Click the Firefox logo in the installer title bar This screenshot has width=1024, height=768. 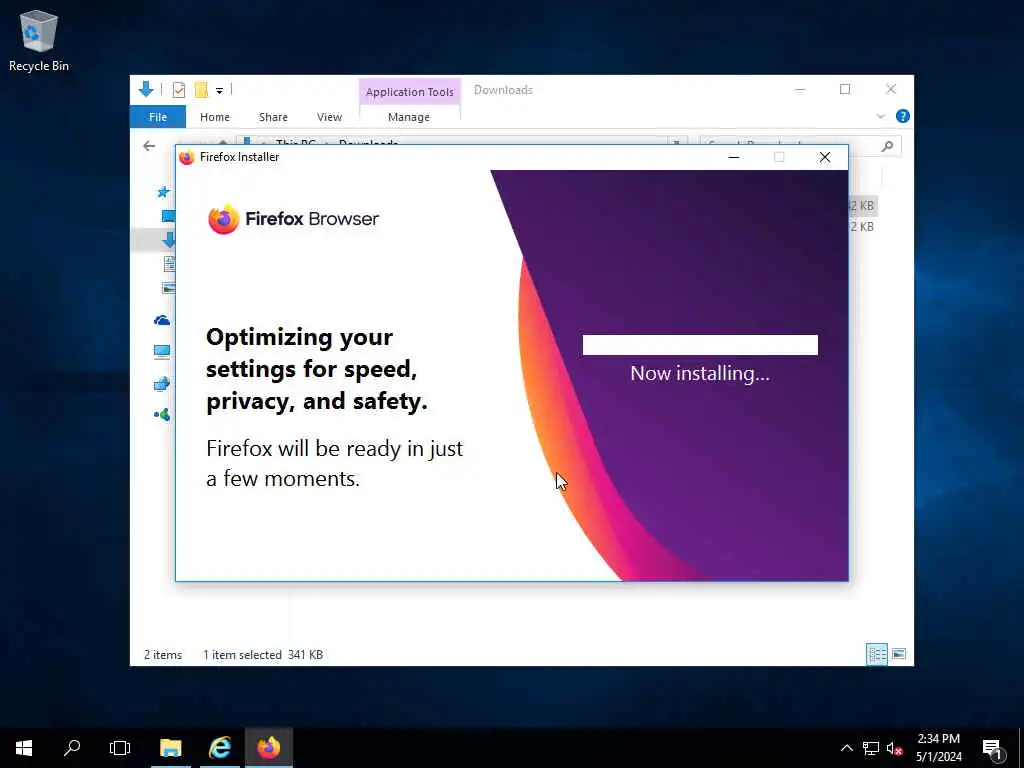tap(187, 157)
